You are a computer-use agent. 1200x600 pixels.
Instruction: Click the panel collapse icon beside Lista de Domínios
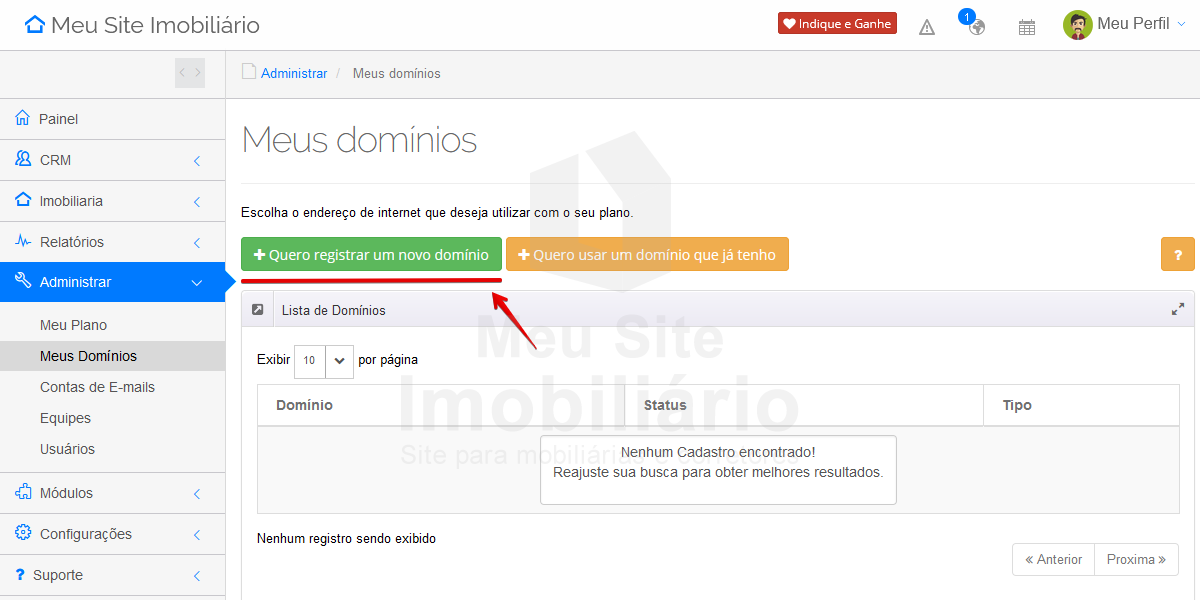coord(258,310)
